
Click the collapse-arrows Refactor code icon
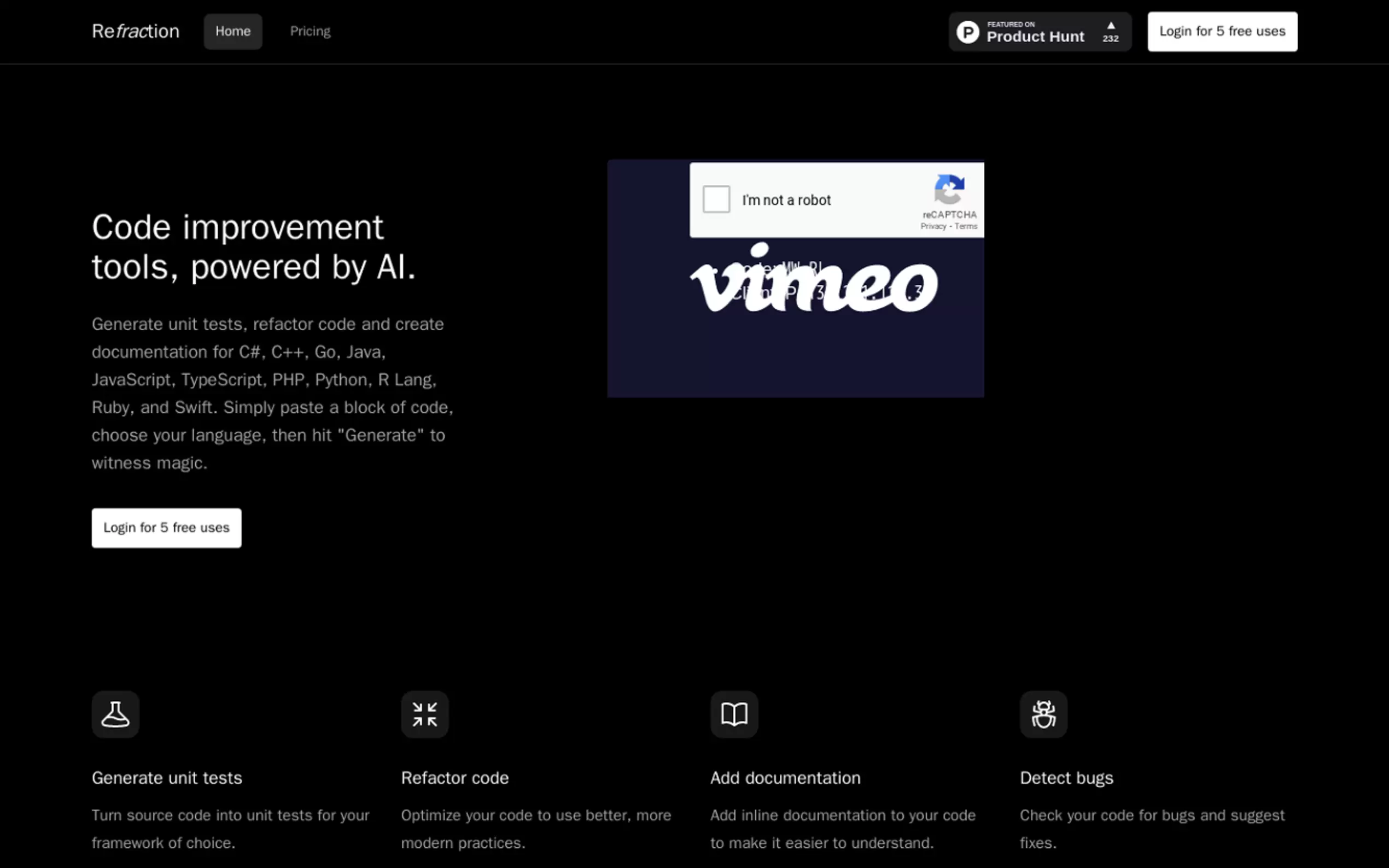(x=424, y=714)
